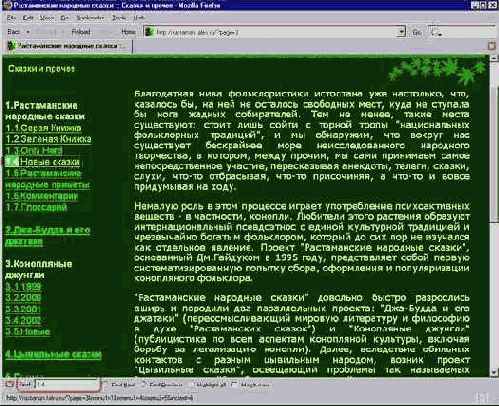
Task: Open the '3.2.2000' link
Action: (23, 298)
